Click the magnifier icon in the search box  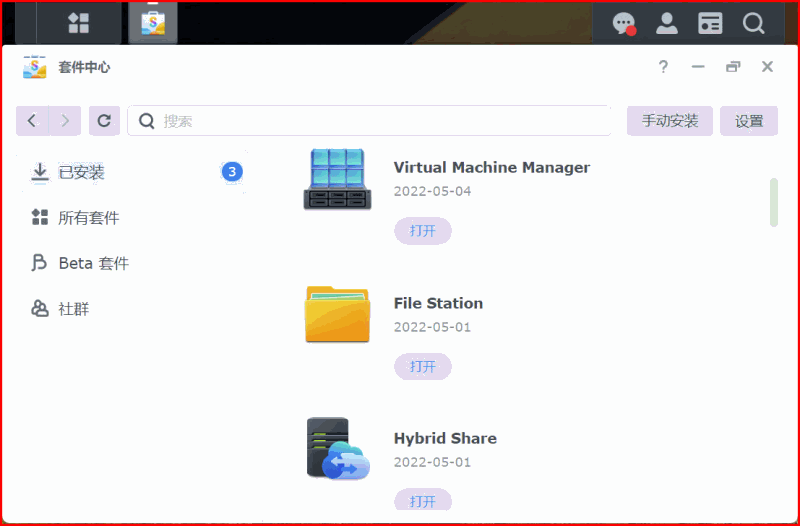(x=146, y=121)
